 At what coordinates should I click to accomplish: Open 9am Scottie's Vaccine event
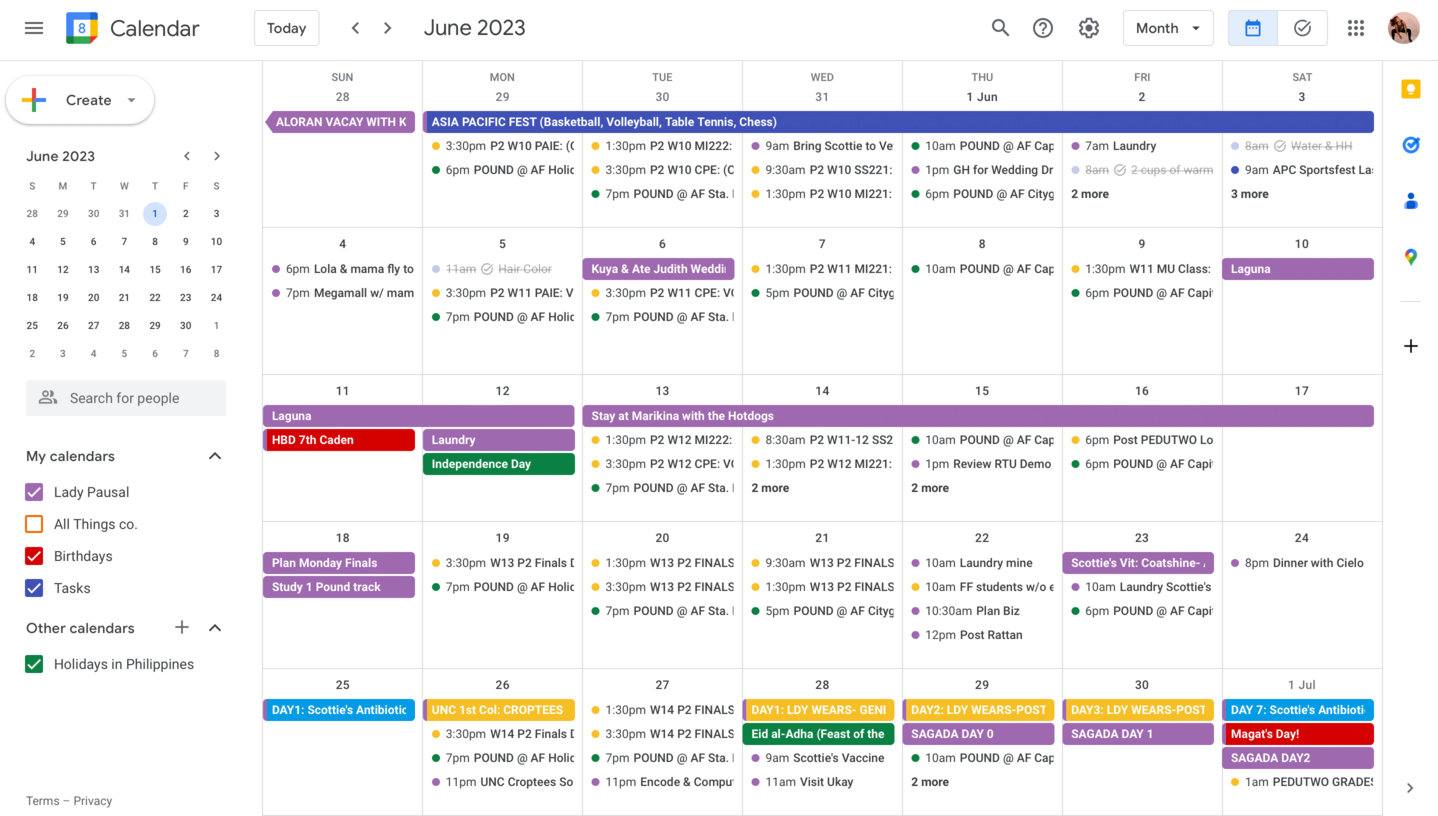(819, 758)
